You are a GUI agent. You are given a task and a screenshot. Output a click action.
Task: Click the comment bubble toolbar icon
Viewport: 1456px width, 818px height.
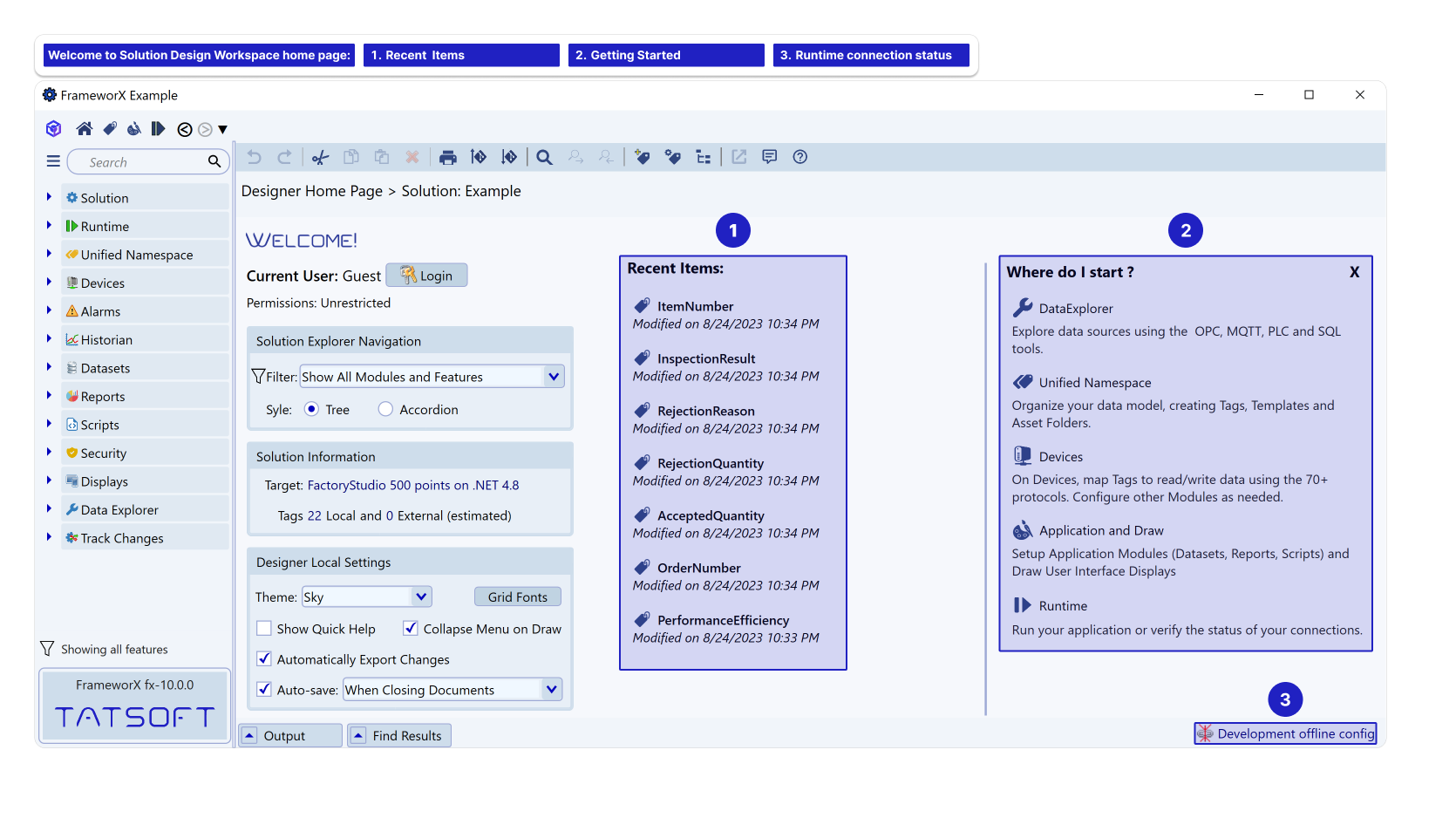tap(769, 157)
